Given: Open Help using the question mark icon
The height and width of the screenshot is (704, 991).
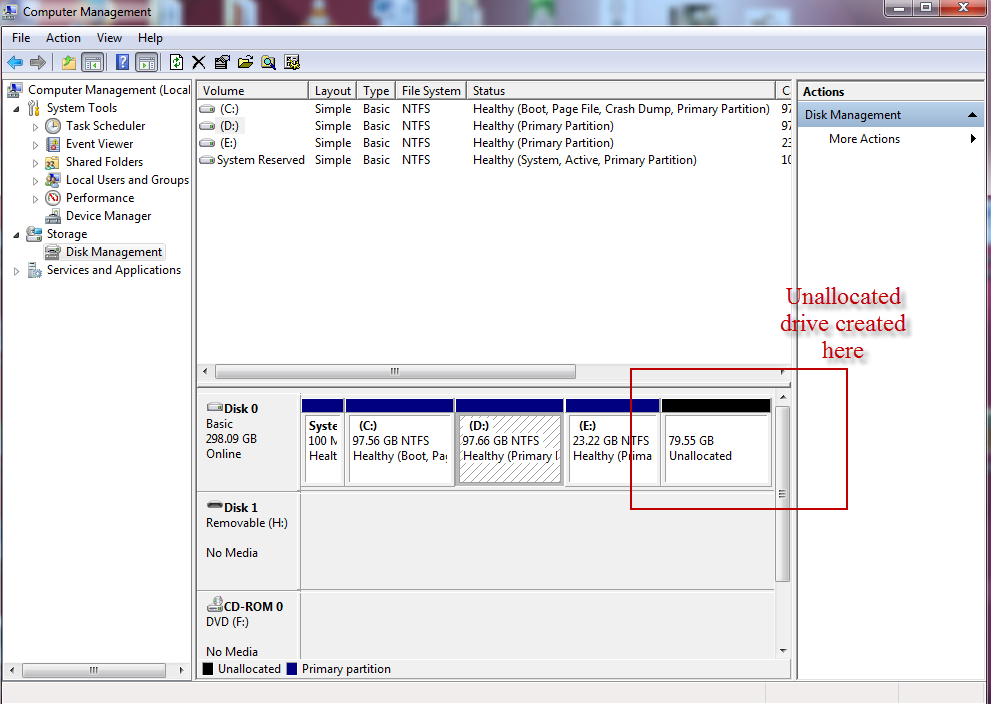Looking at the screenshot, I should tap(122, 62).
